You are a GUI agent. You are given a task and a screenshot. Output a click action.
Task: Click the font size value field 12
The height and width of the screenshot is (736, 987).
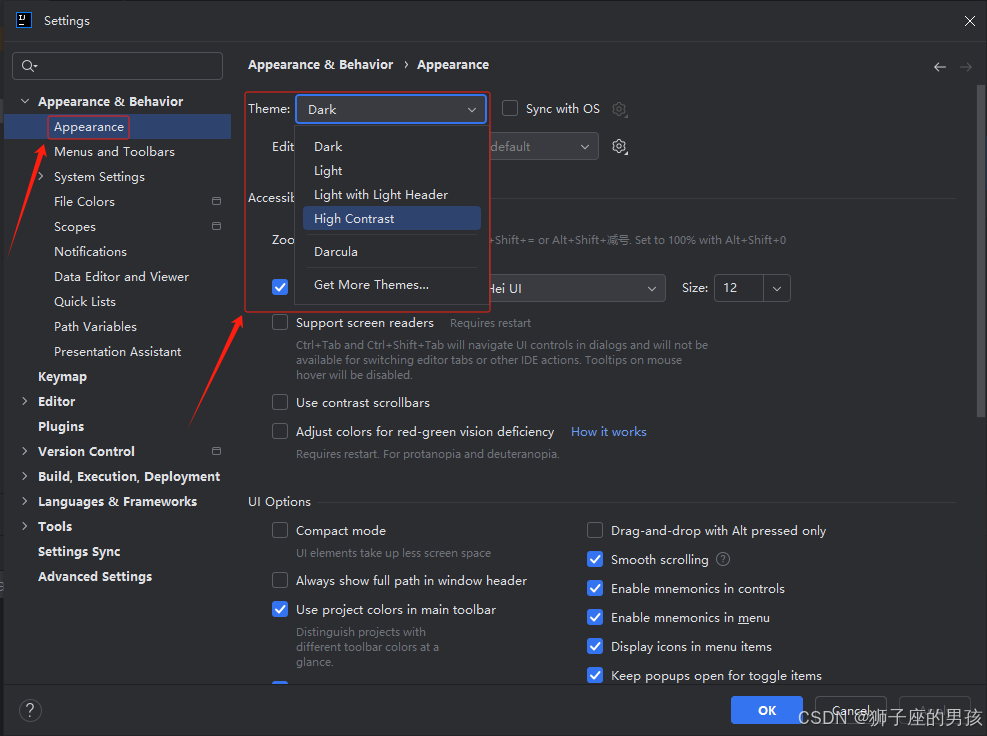(739, 288)
